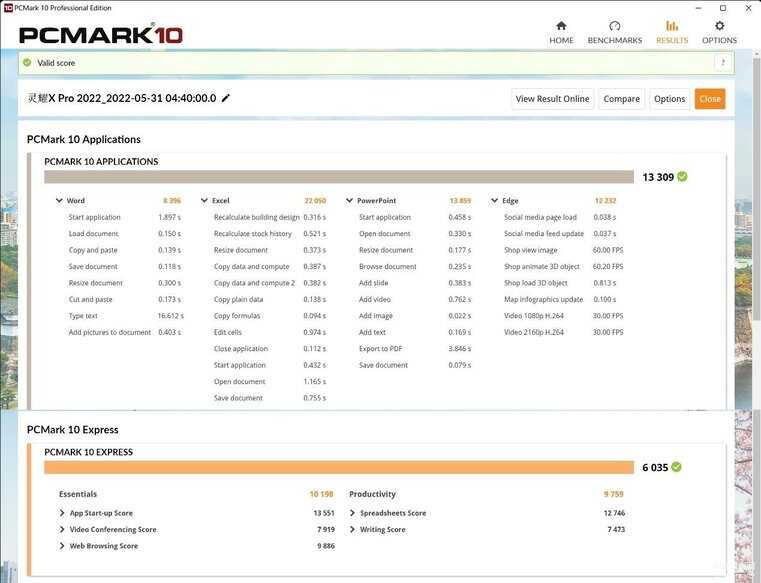Maximize the PCMark 10 window
The height and width of the screenshot is (583, 761).
point(723,8)
